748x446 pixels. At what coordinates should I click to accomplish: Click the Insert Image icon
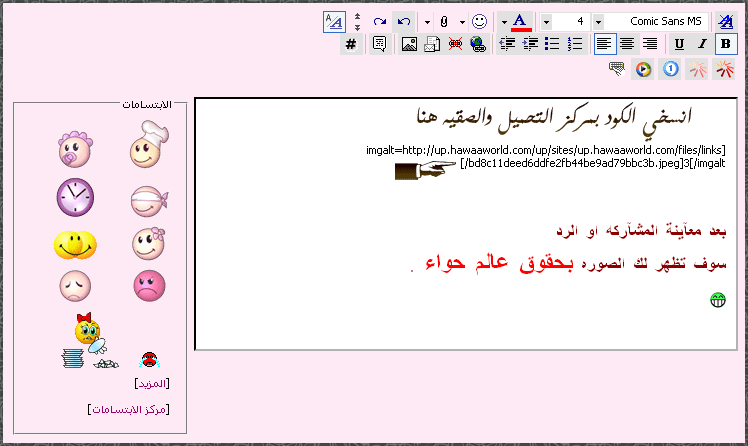click(409, 44)
